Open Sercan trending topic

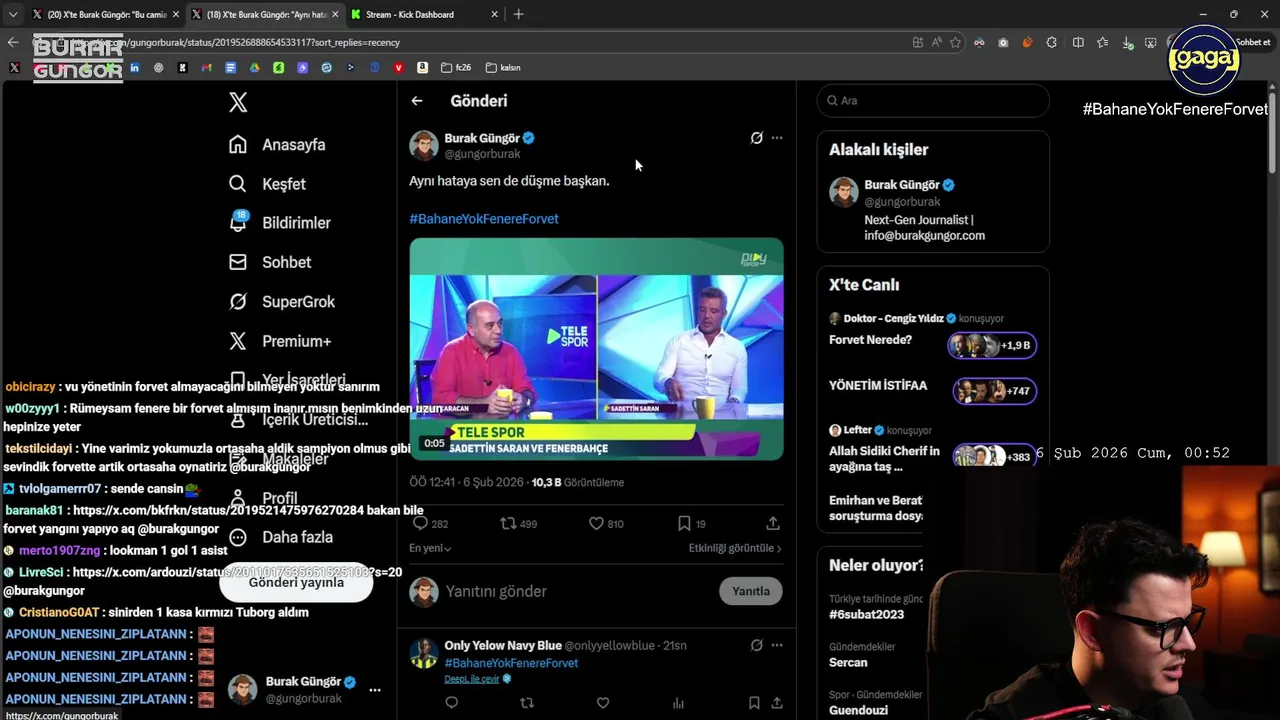(848, 662)
